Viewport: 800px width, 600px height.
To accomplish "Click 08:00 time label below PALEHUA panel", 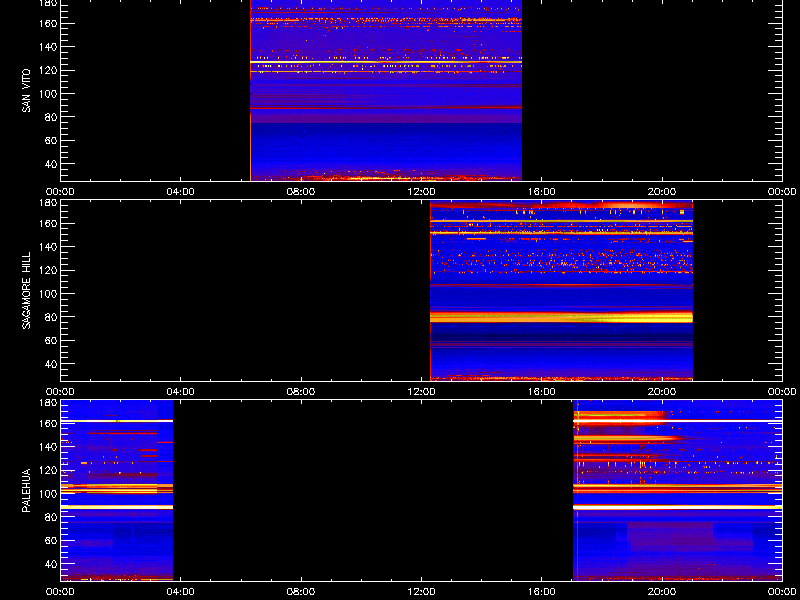I will [301, 592].
